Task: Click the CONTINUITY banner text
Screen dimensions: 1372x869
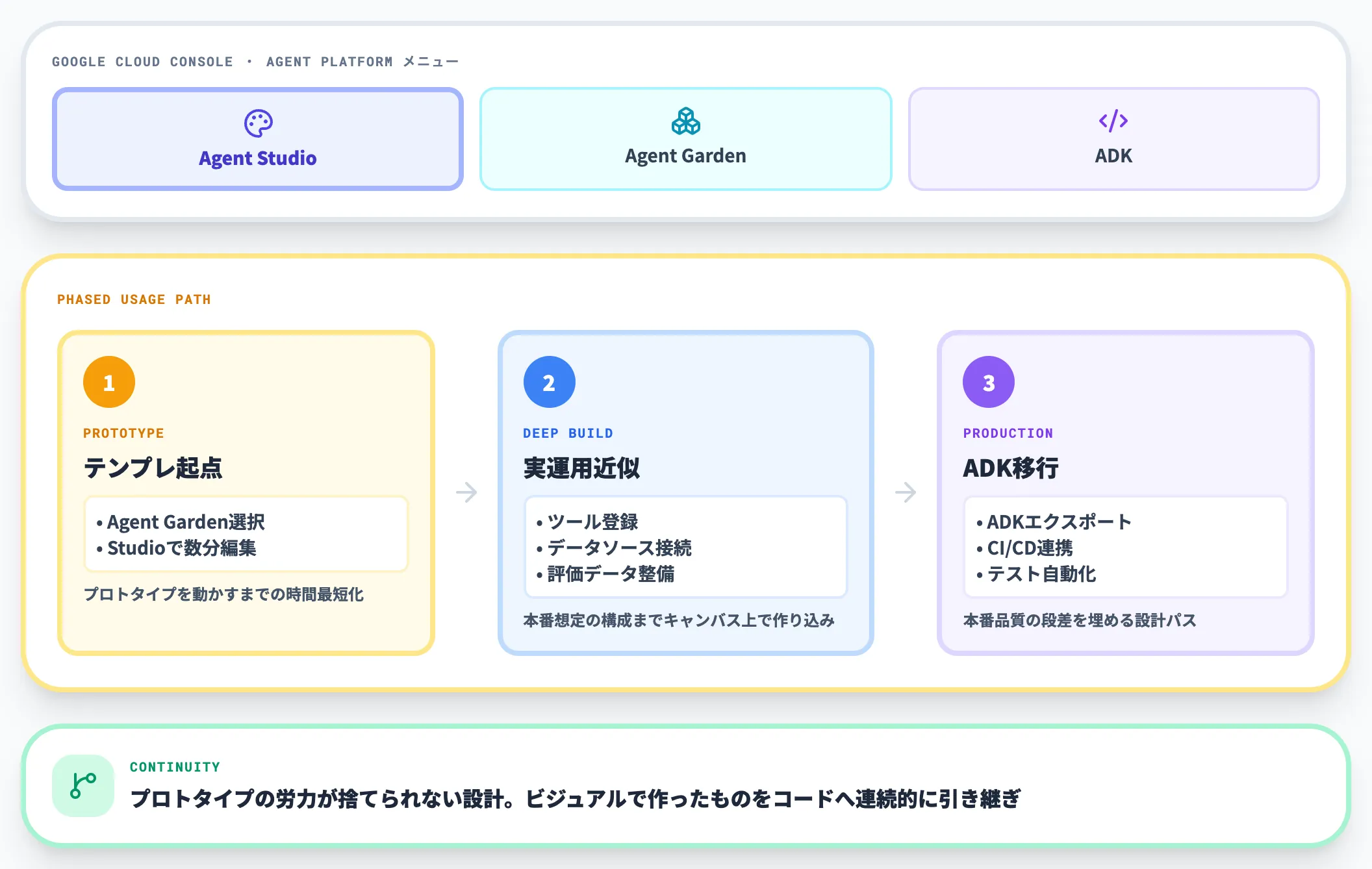Action: [175, 766]
